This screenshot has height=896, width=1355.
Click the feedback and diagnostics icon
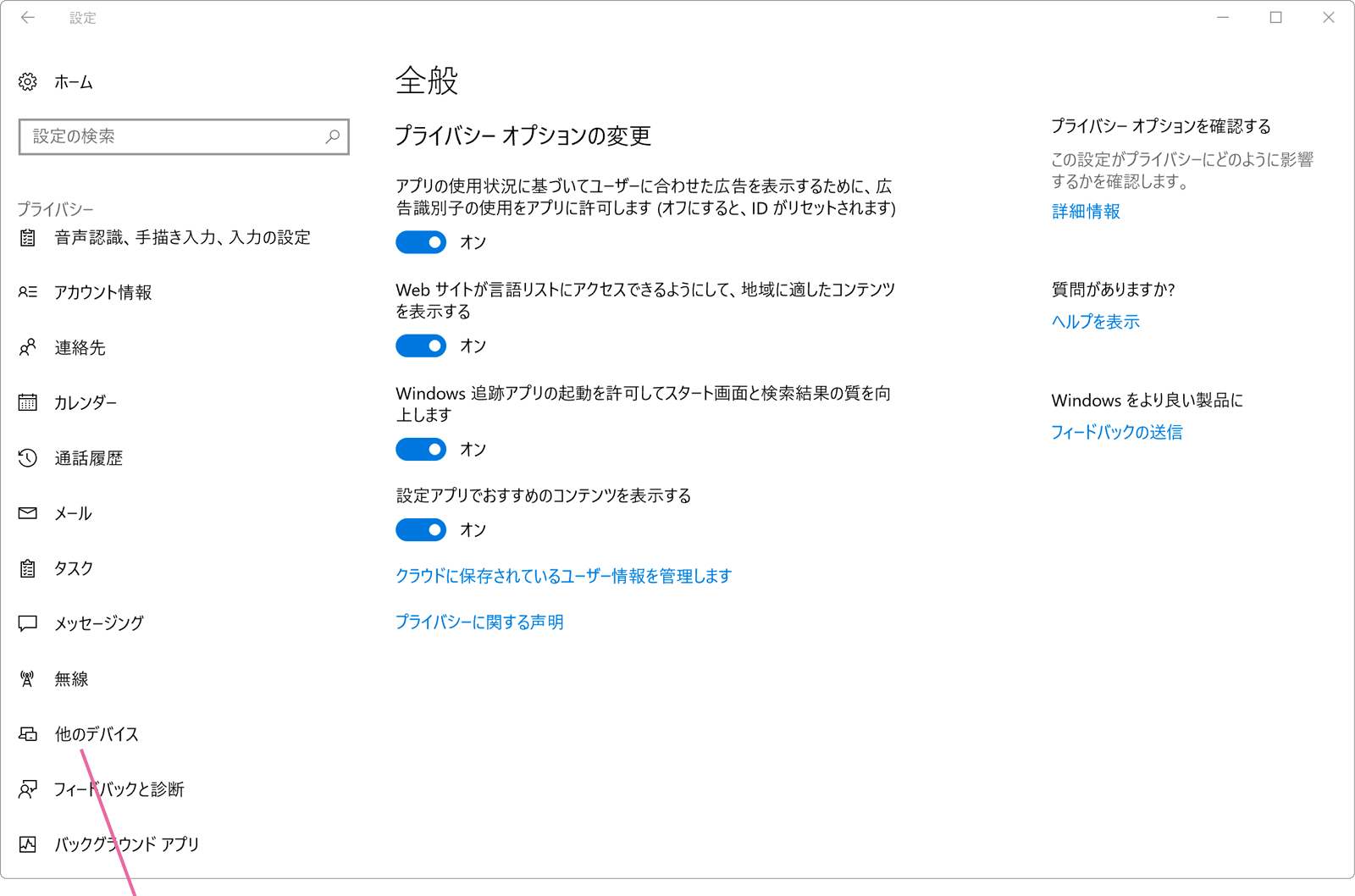click(x=28, y=789)
